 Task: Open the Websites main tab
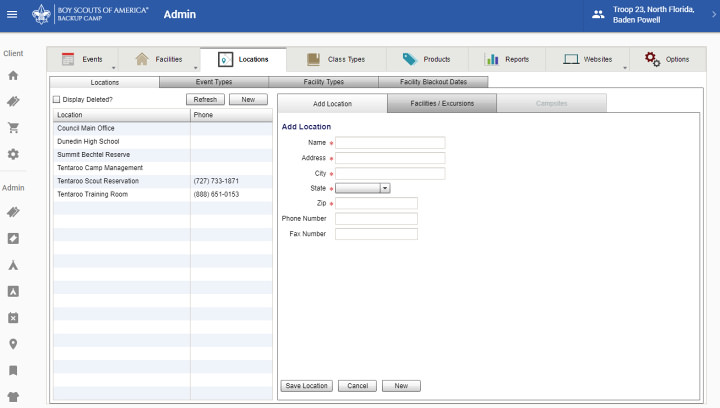(x=588, y=59)
